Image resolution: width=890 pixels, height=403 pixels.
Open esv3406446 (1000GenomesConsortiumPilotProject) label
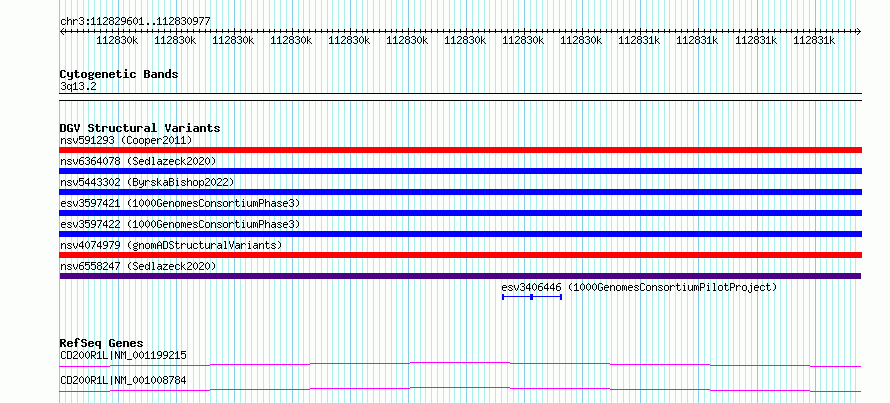pos(639,287)
